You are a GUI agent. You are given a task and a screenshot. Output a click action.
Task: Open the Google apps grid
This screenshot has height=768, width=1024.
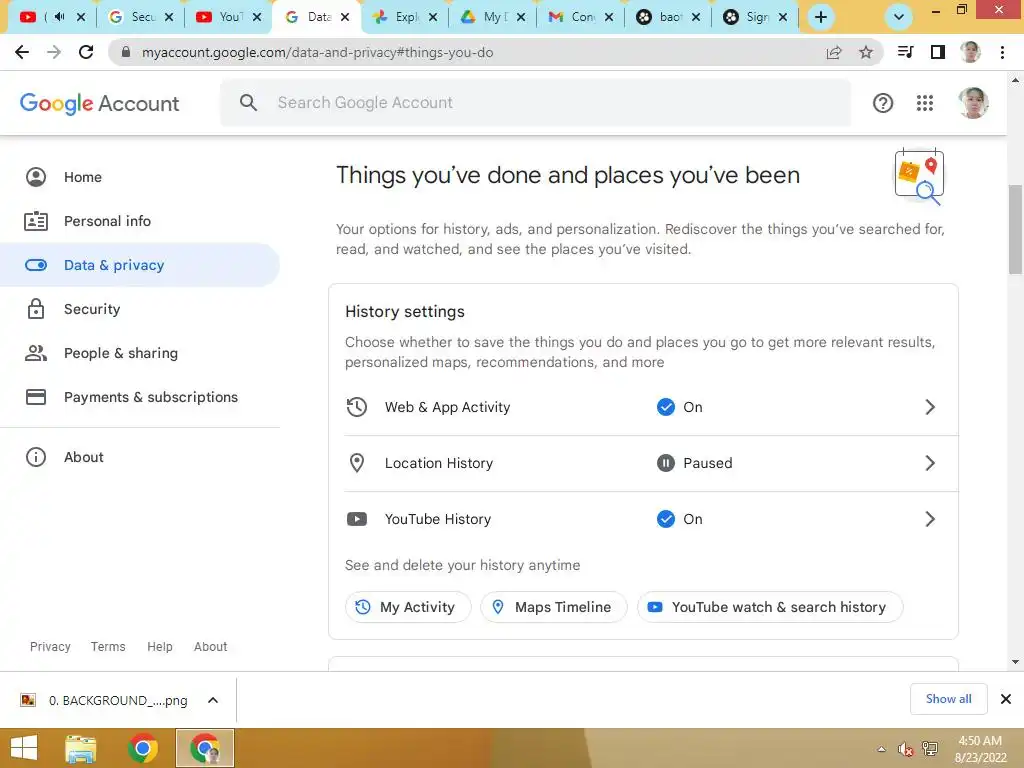coord(924,103)
